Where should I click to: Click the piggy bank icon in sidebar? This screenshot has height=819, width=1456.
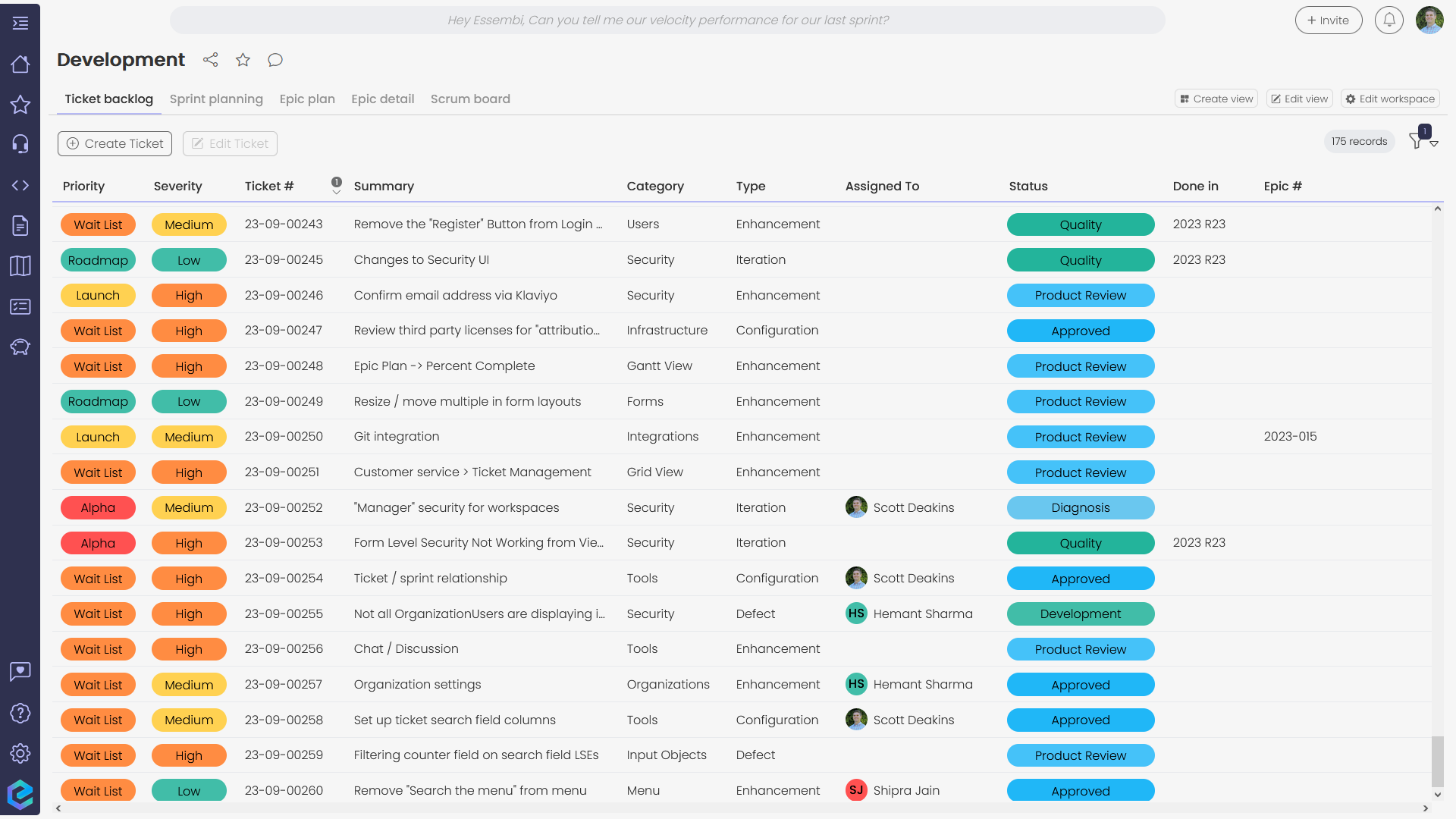click(x=20, y=347)
